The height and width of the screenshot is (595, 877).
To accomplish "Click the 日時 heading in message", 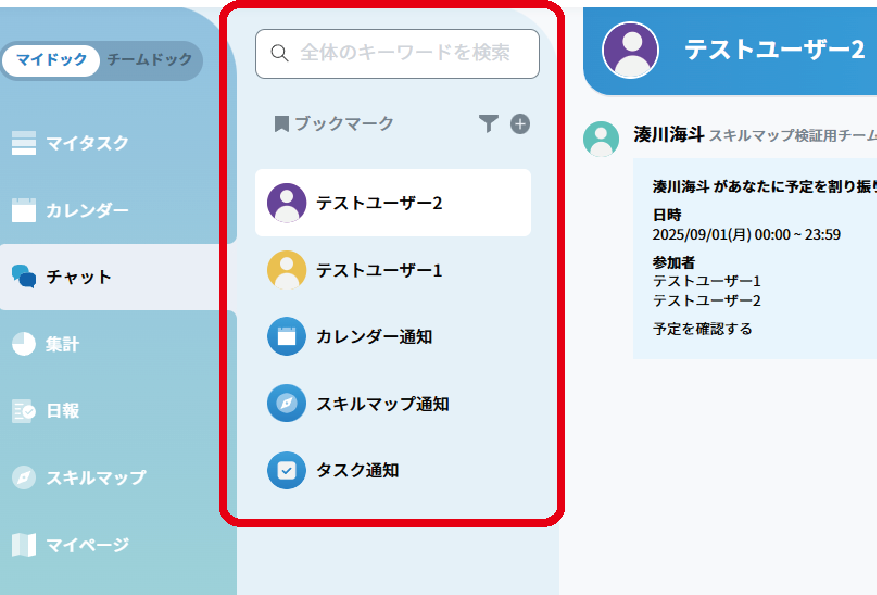I will (x=667, y=215).
